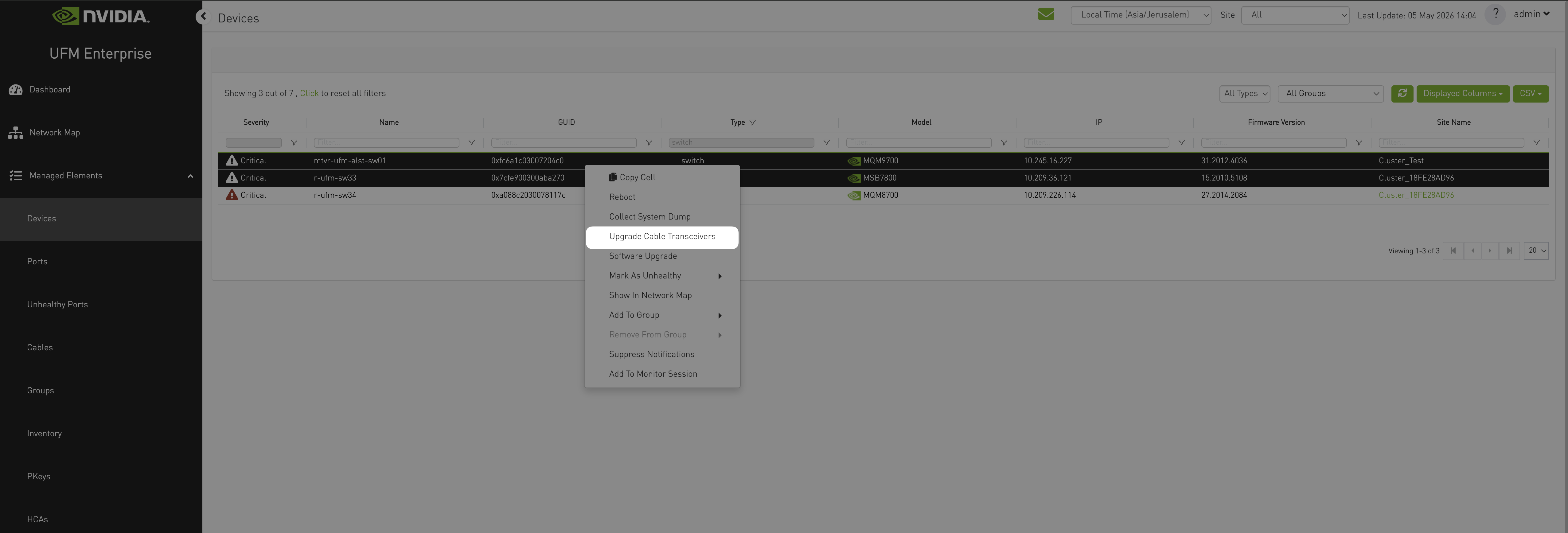Screen dimensions: 1568x533
Task: Choose Software Upgrade from the context menu
Action: [x=662, y=256]
